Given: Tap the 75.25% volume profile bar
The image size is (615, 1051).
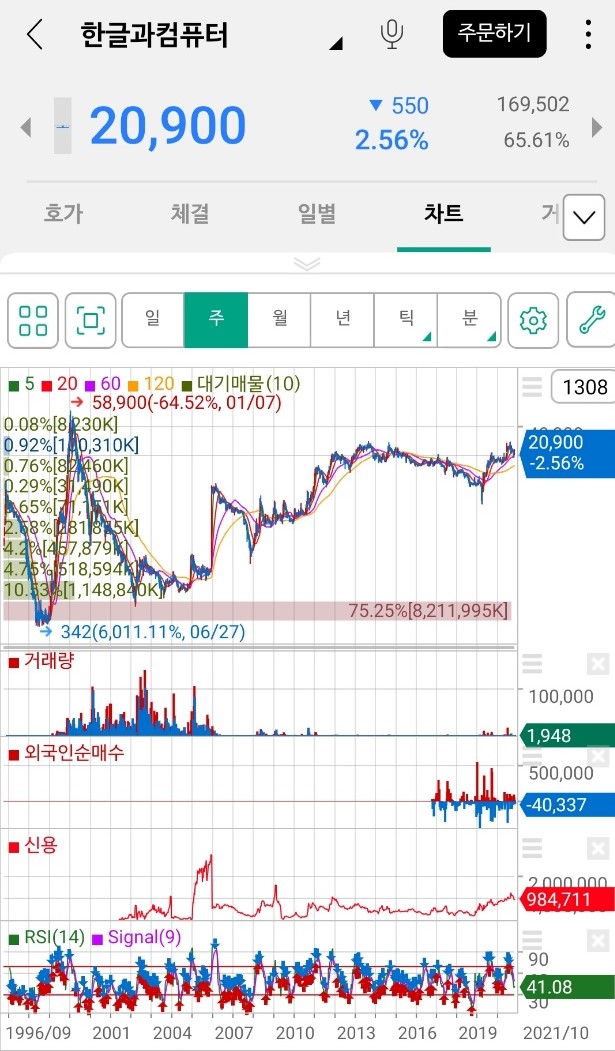Looking at the screenshot, I should [x=257, y=611].
